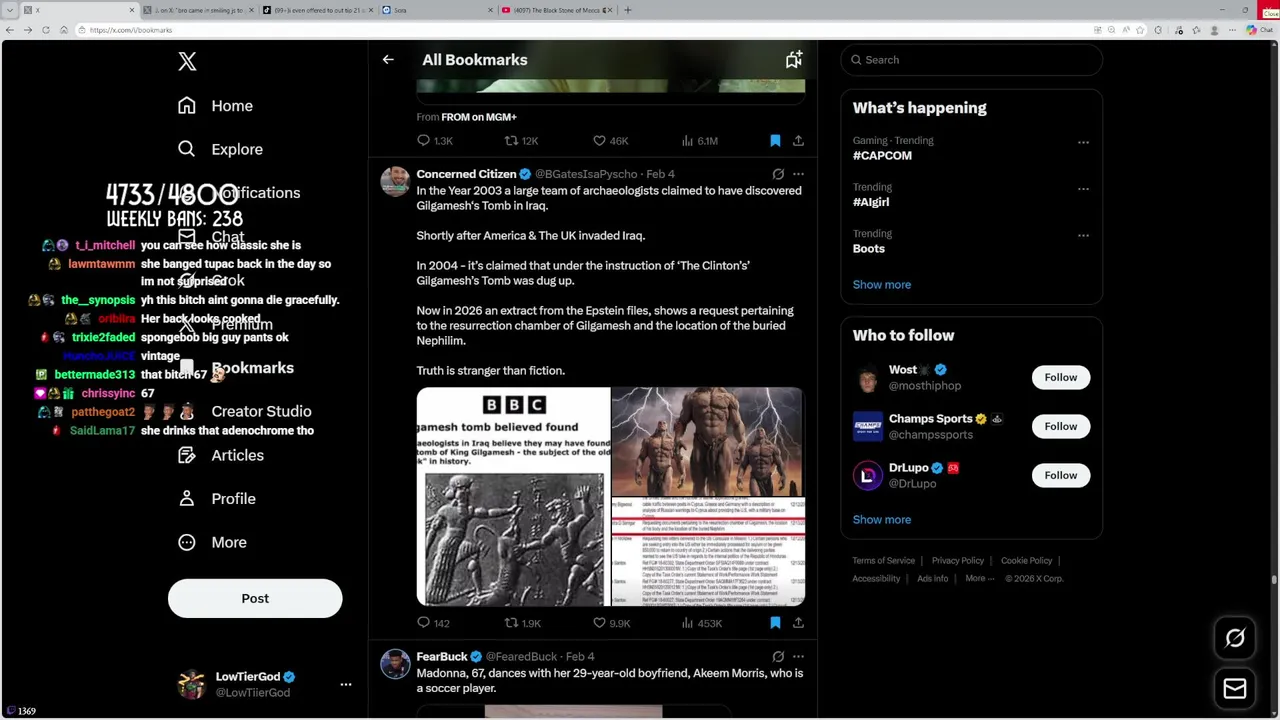The image size is (1280, 720).
Task: Follow Wost account
Action: 1061,378
